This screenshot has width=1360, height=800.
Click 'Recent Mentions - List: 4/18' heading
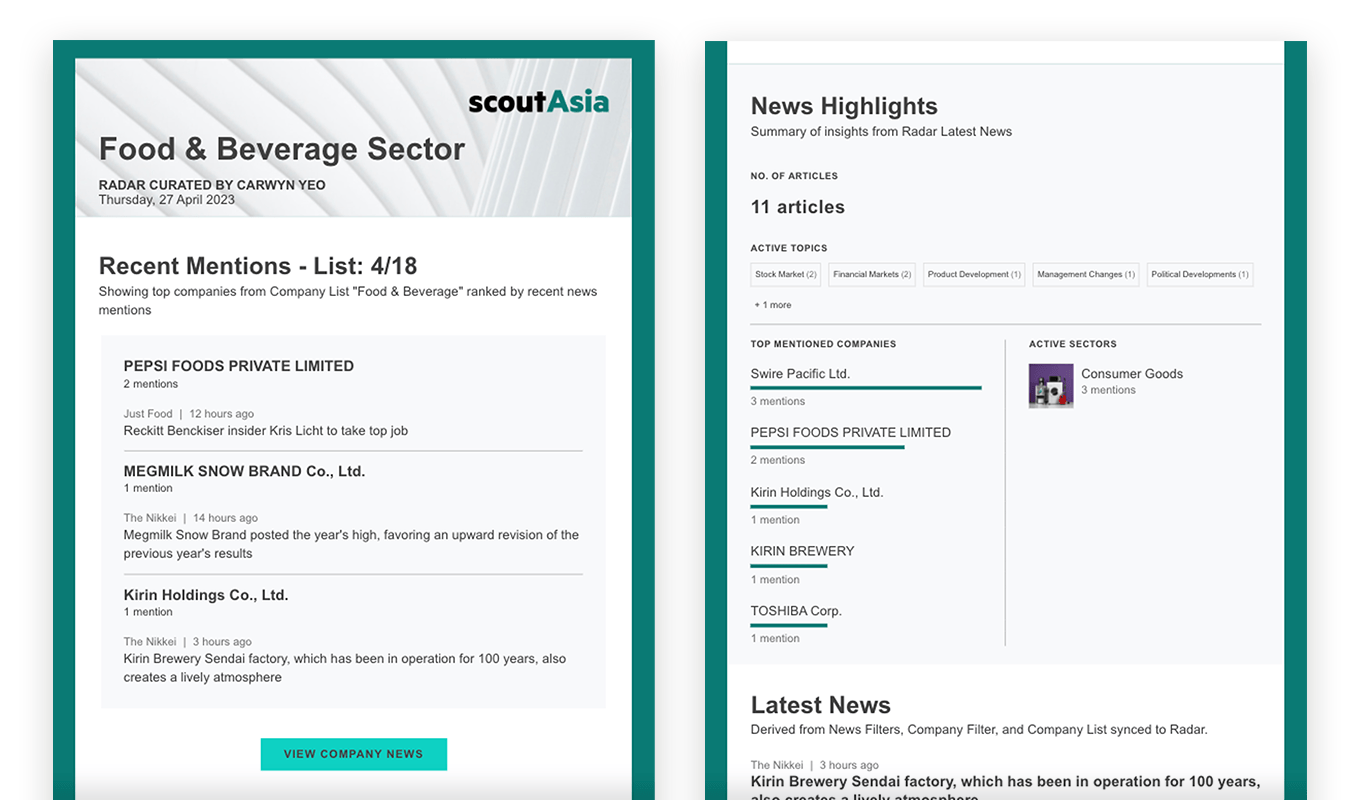point(258,266)
